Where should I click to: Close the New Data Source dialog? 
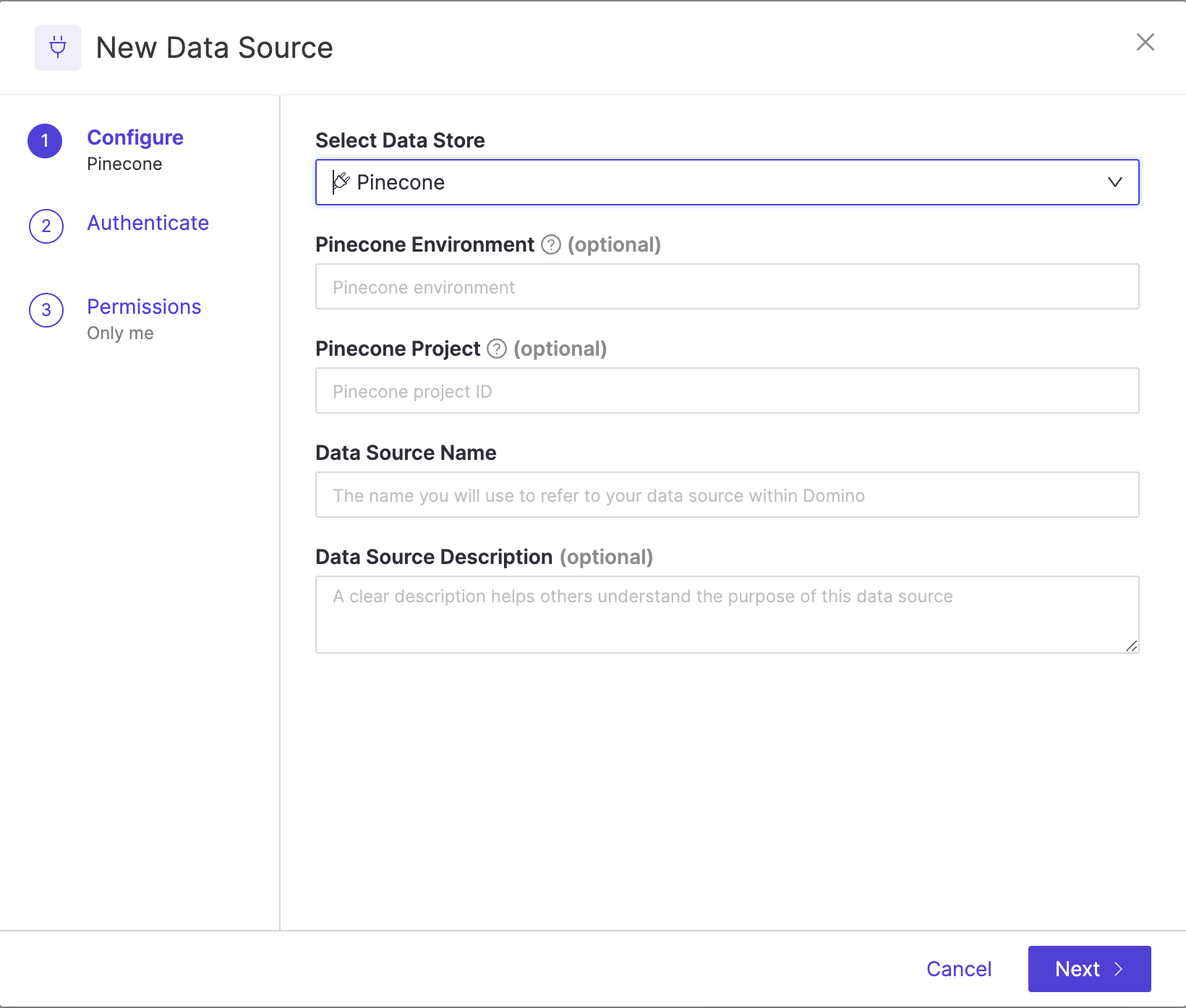pos(1145,42)
